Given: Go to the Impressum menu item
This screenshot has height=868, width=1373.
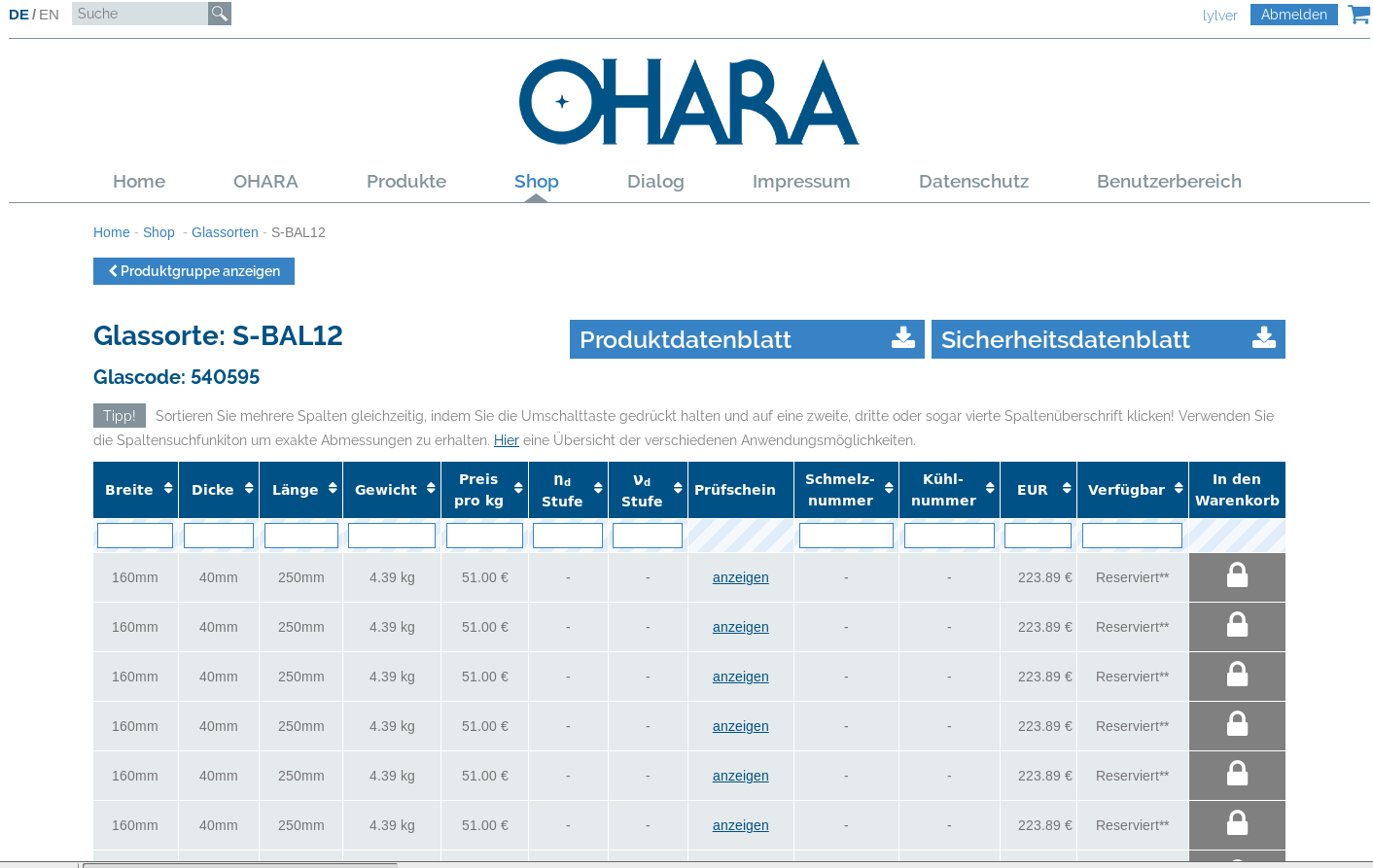Looking at the screenshot, I should 801,181.
